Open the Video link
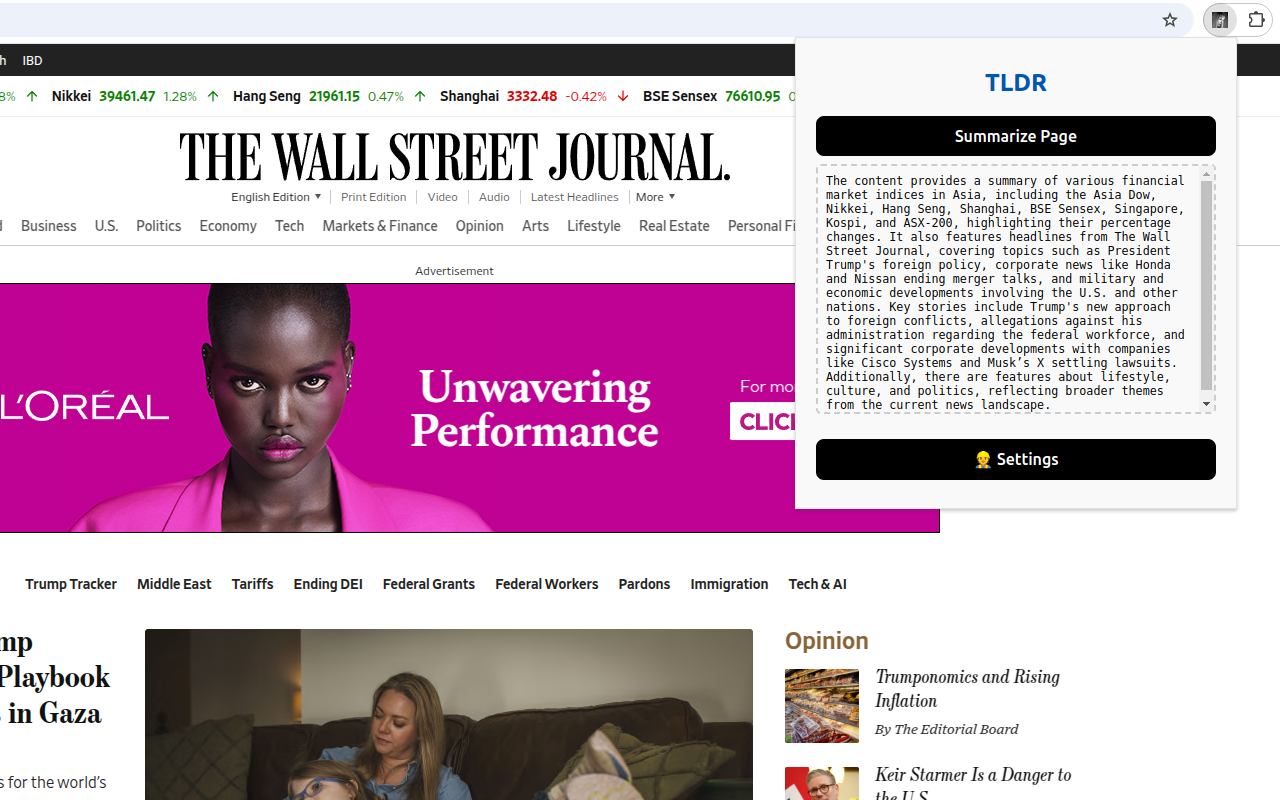Viewport: 1280px width, 800px height. (443, 197)
